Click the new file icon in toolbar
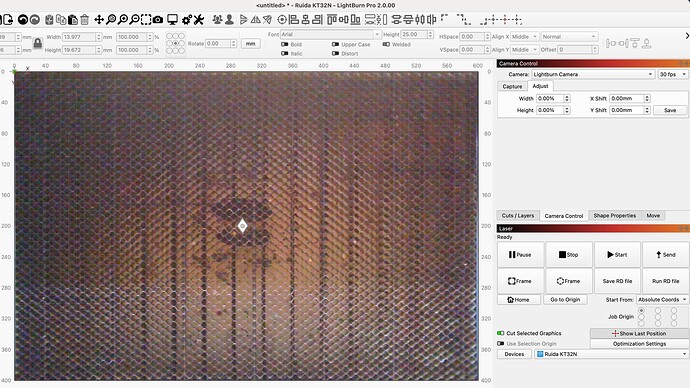 (x=7, y=20)
